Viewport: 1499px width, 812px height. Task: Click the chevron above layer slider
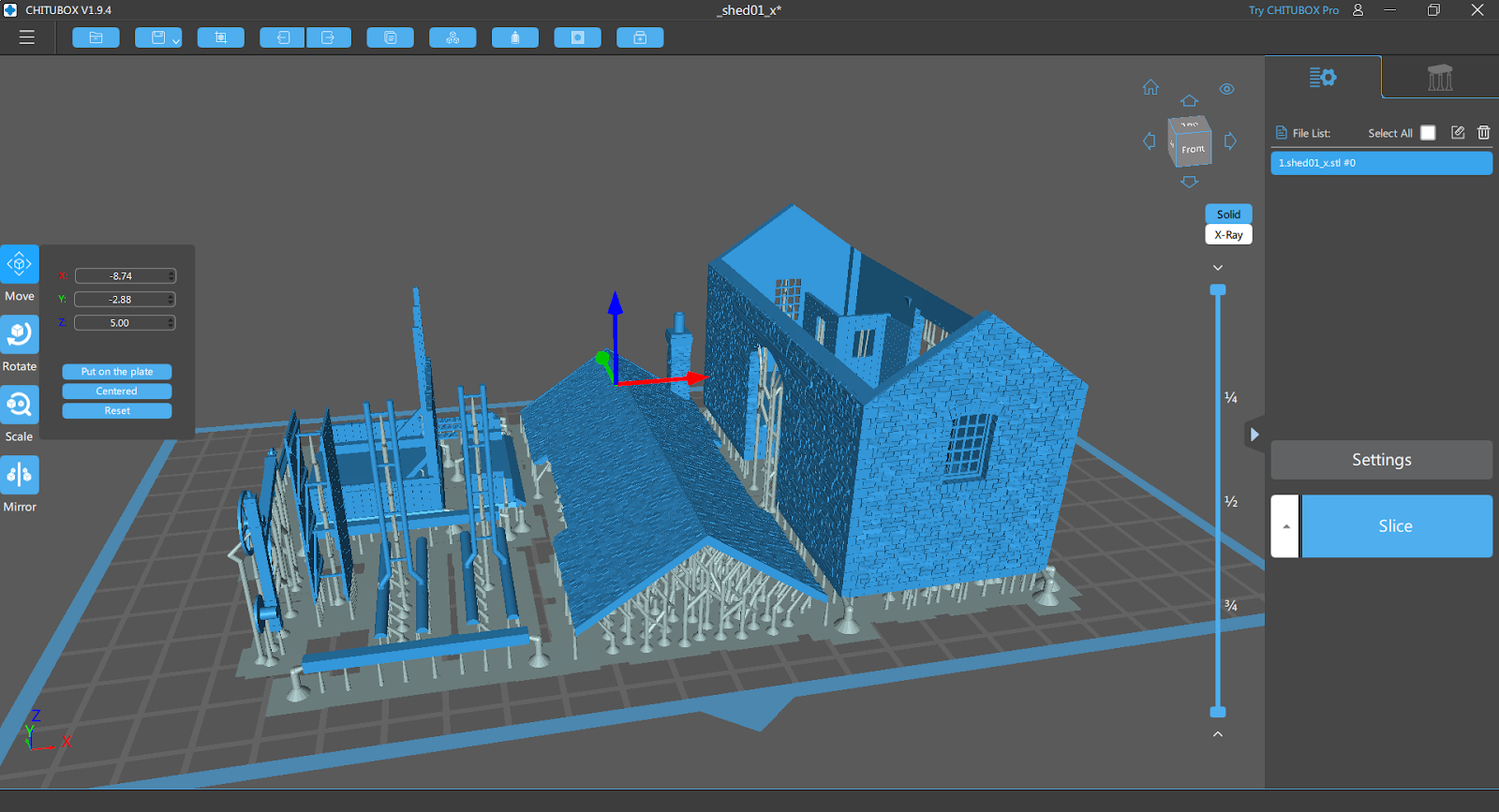[x=1218, y=268]
